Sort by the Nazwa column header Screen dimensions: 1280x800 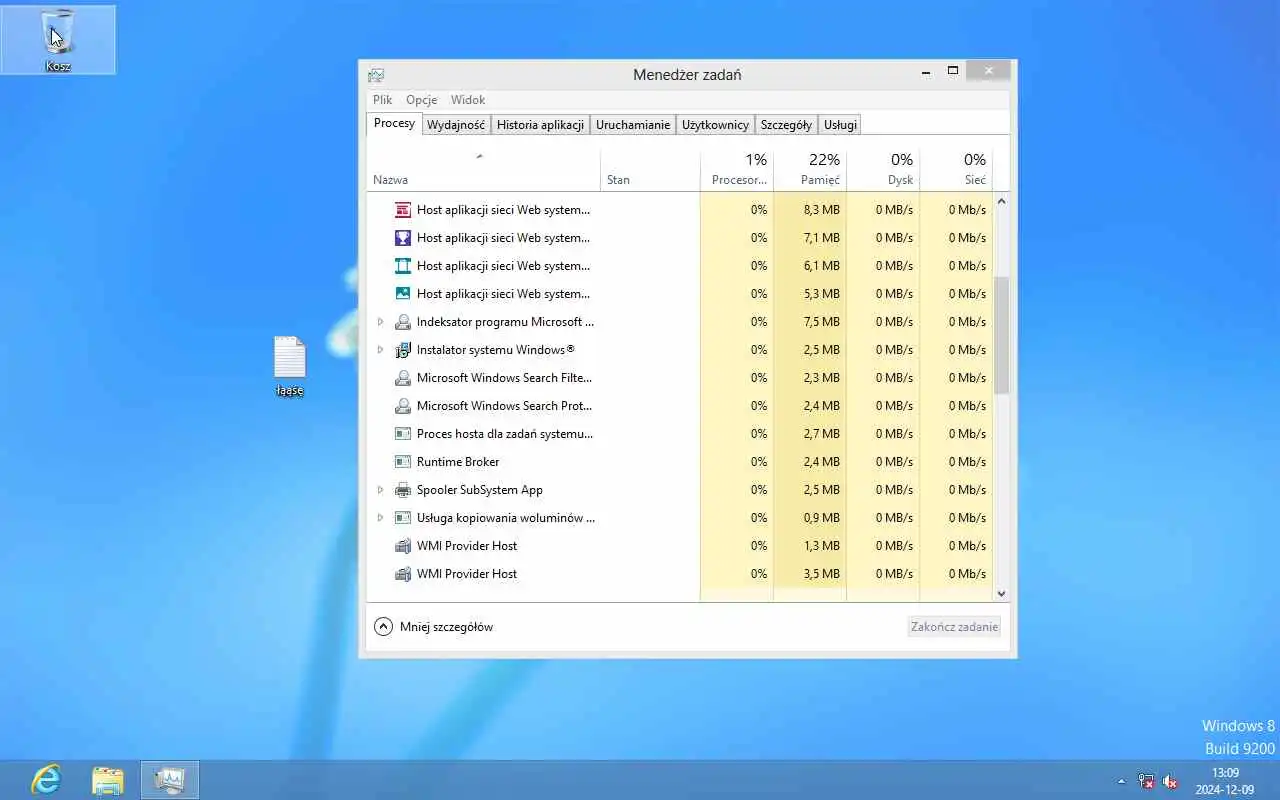[x=483, y=170]
